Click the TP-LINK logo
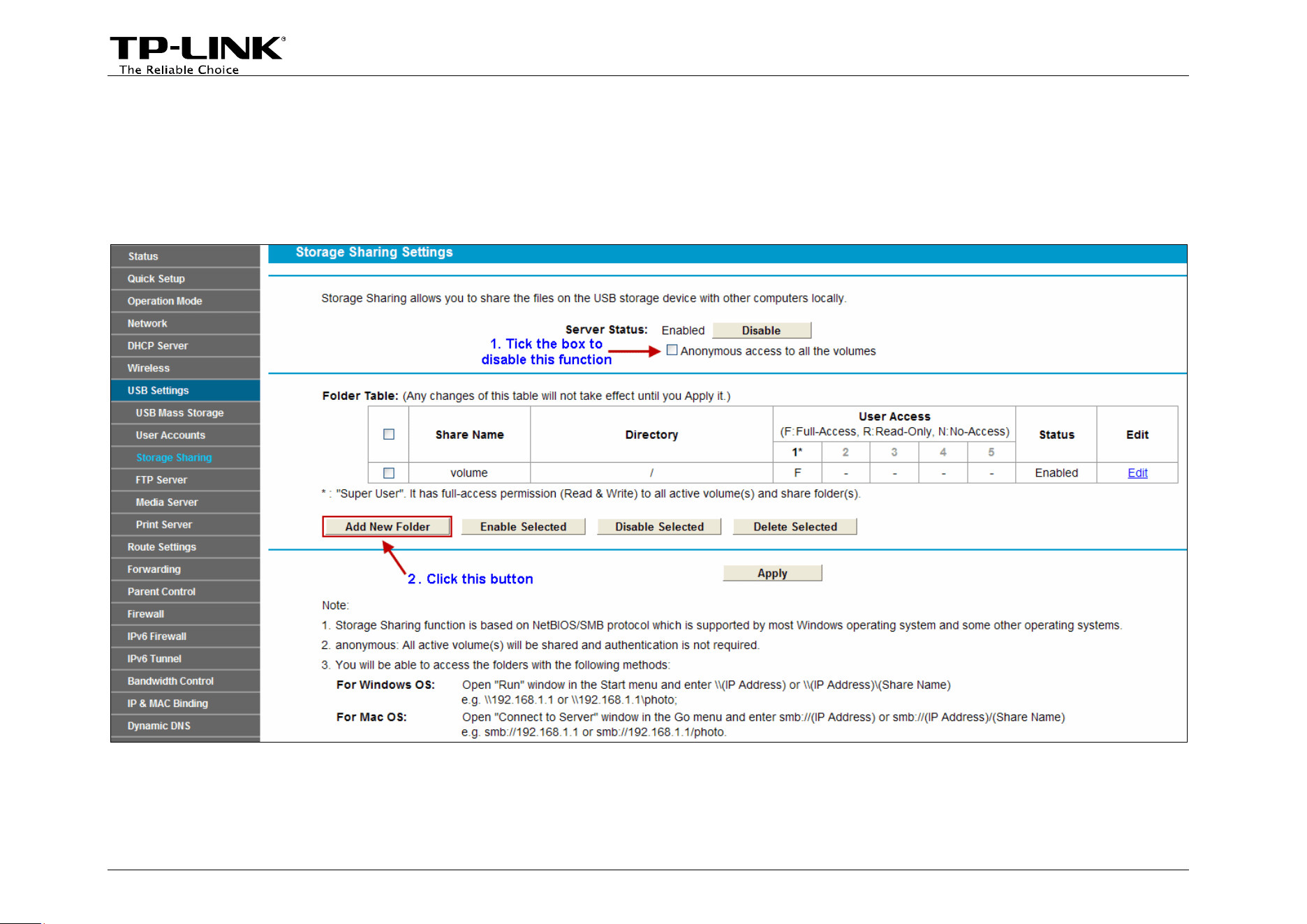The height and width of the screenshot is (924, 1307). pyautogui.click(x=198, y=55)
